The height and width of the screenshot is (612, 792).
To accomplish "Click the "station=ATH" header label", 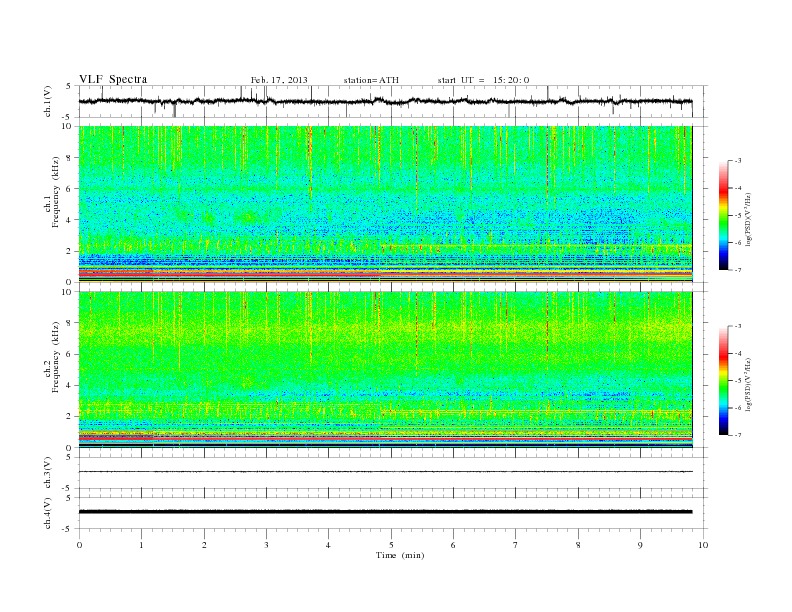I will tap(371, 80).
